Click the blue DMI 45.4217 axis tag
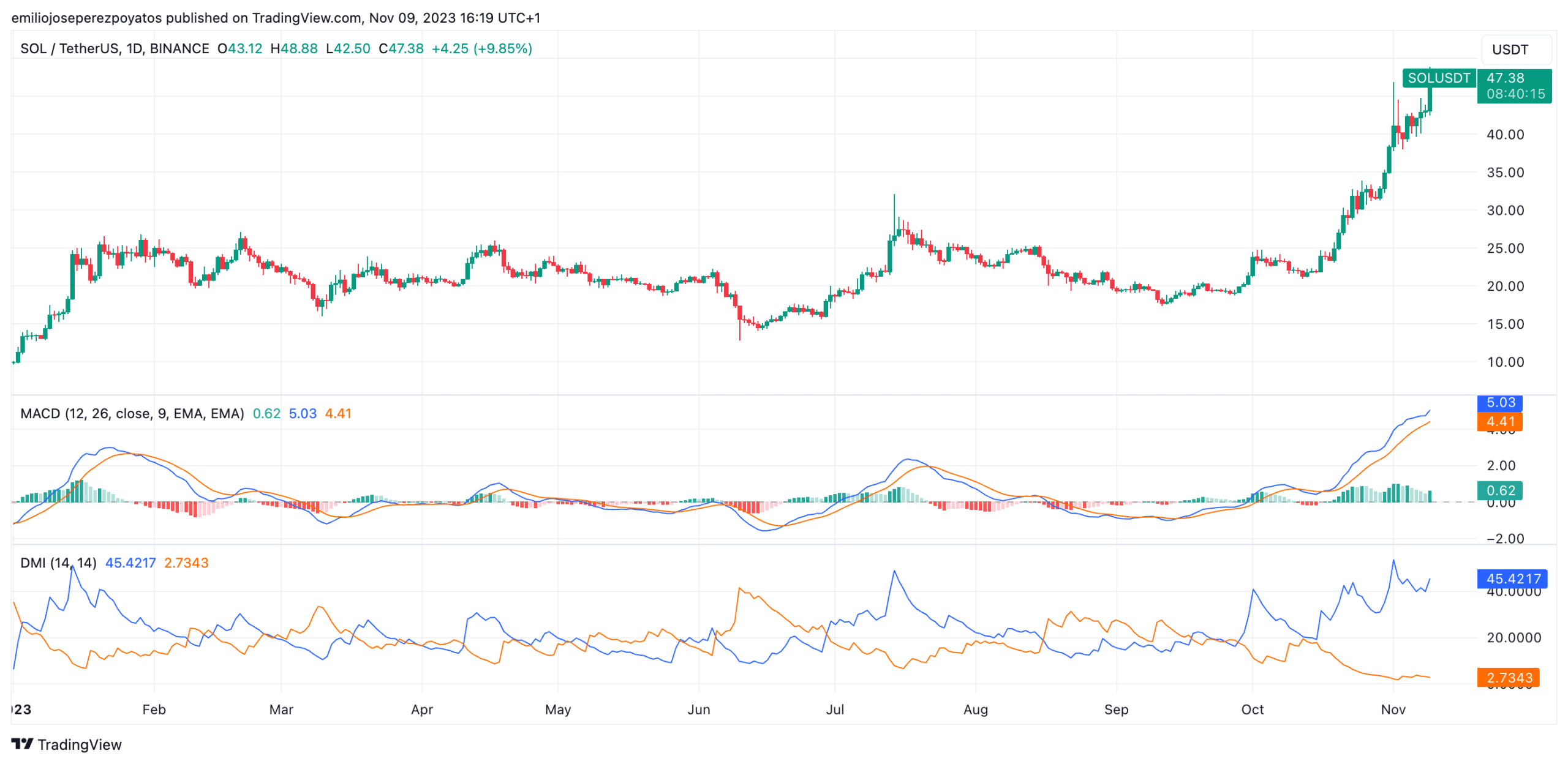Image resolution: width=1568 pixels, height=764 pixels. [1513, 579]
